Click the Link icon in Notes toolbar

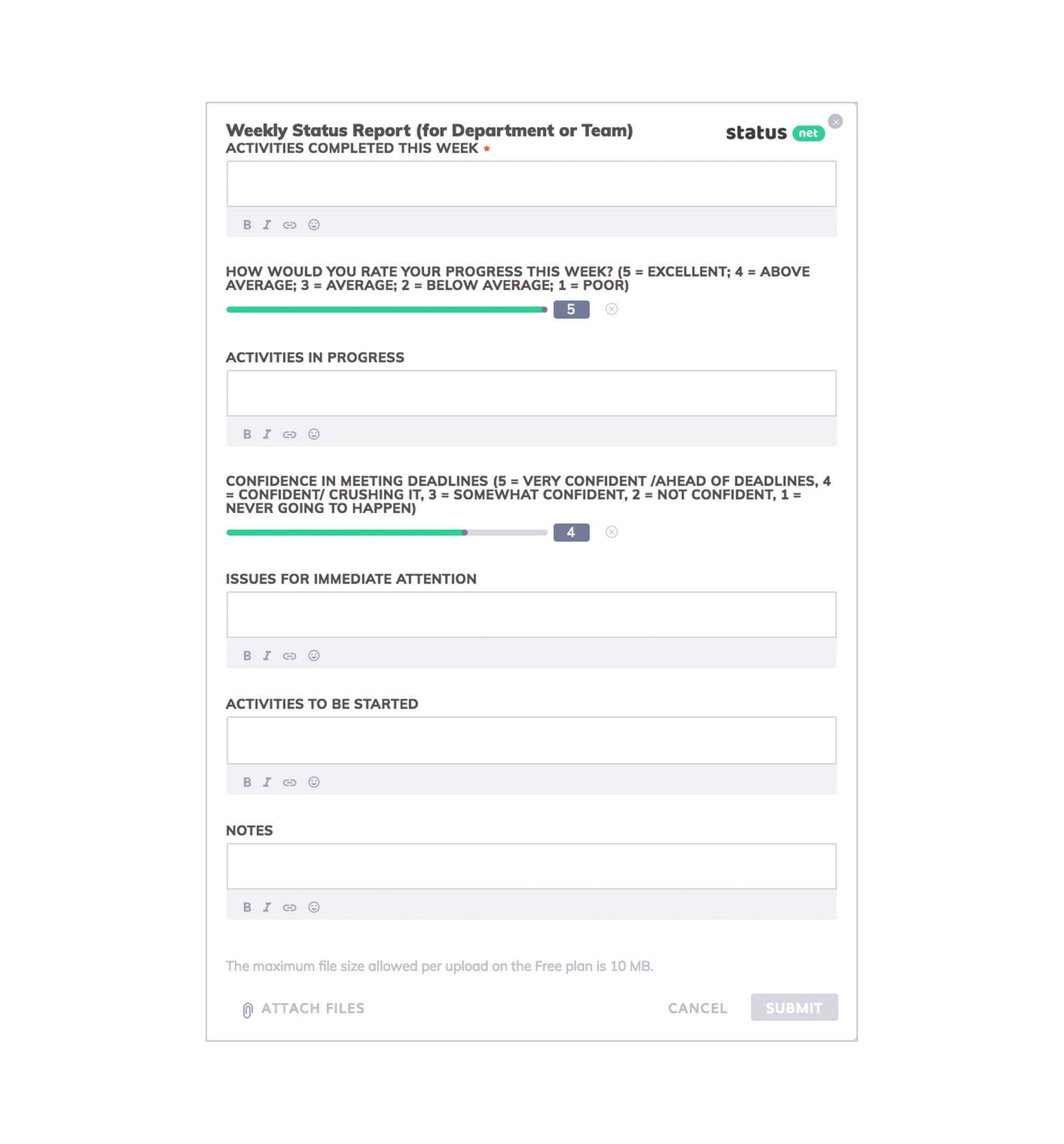(x=289, y=907)
